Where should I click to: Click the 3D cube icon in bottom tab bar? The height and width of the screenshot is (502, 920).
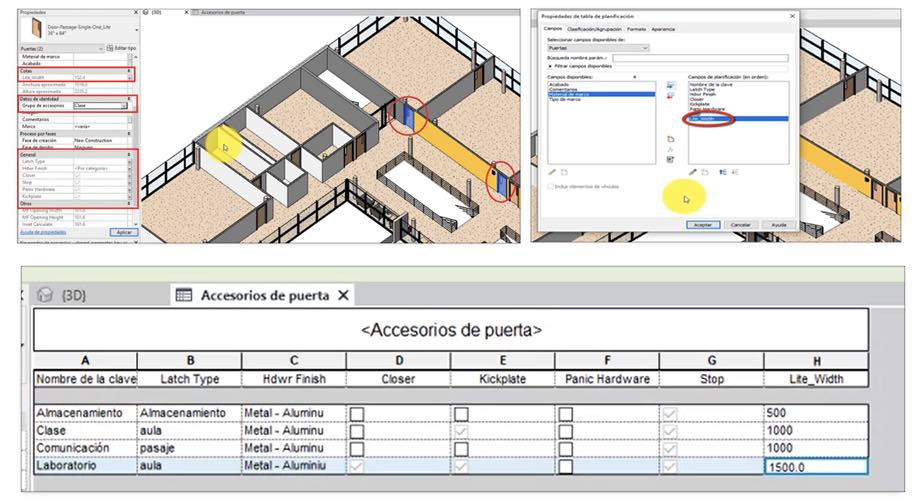click(45, 295)
